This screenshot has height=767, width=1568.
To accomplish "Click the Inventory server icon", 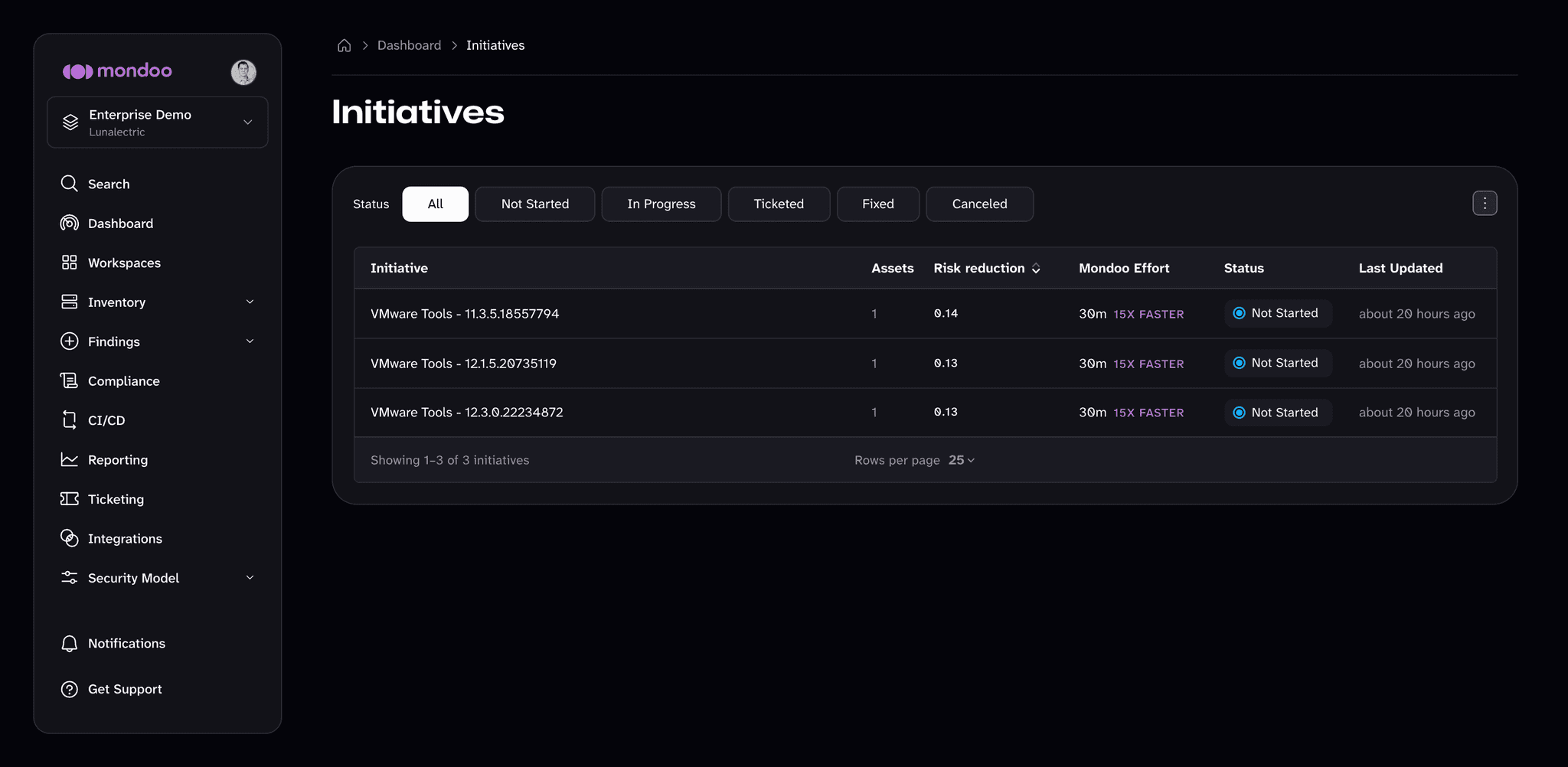I will (69, 302).
